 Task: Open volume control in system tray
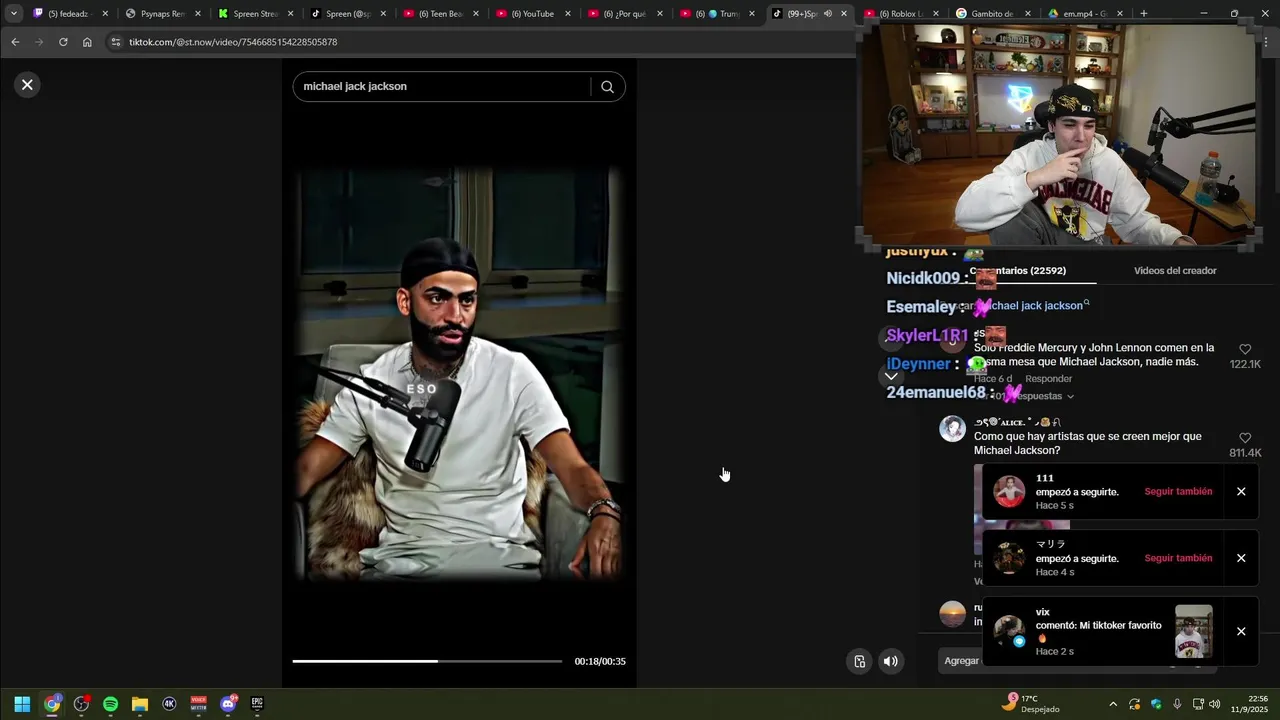(1214, 704)
